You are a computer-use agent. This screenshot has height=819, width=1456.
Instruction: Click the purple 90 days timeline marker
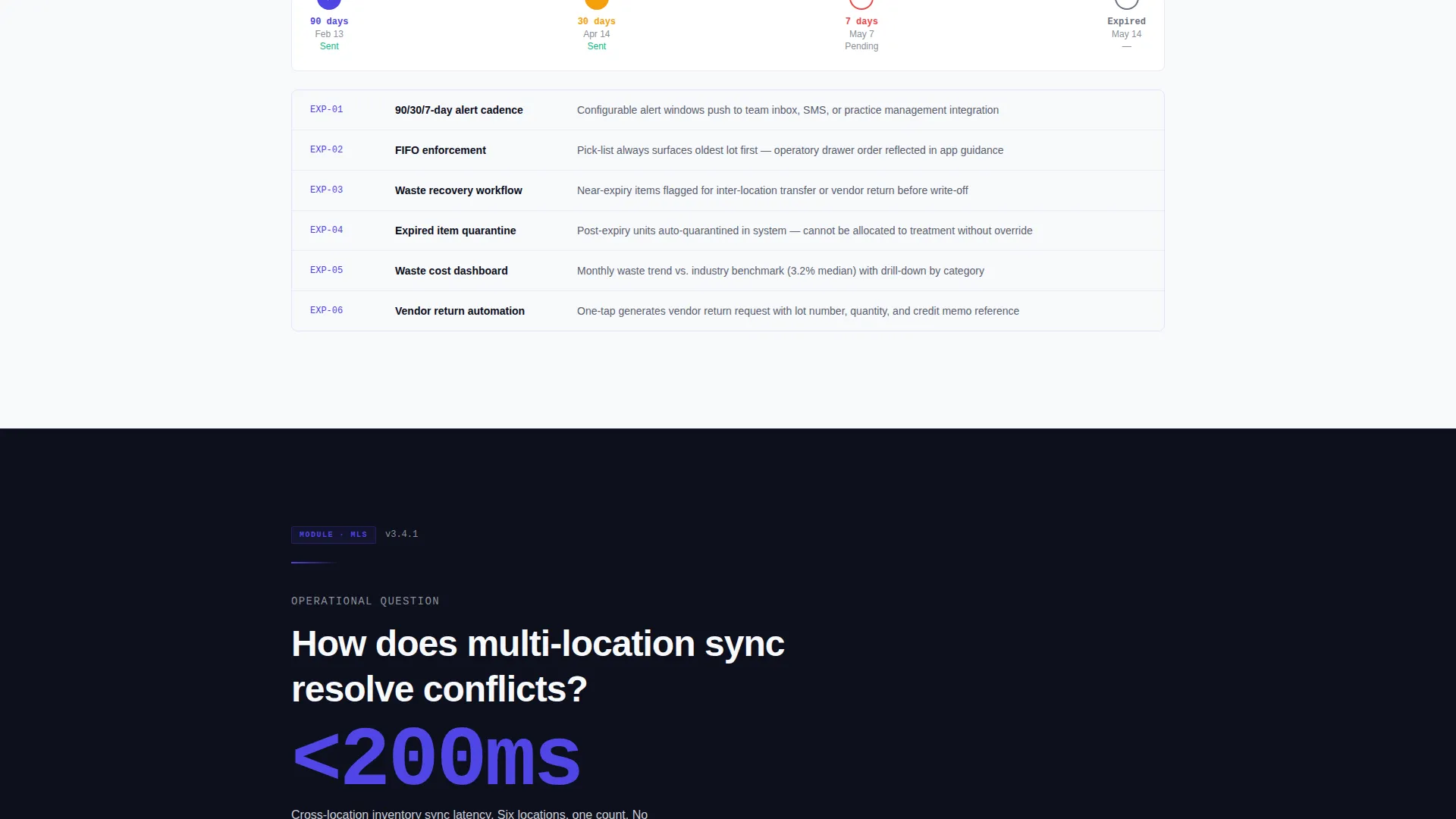click(329, 3)
